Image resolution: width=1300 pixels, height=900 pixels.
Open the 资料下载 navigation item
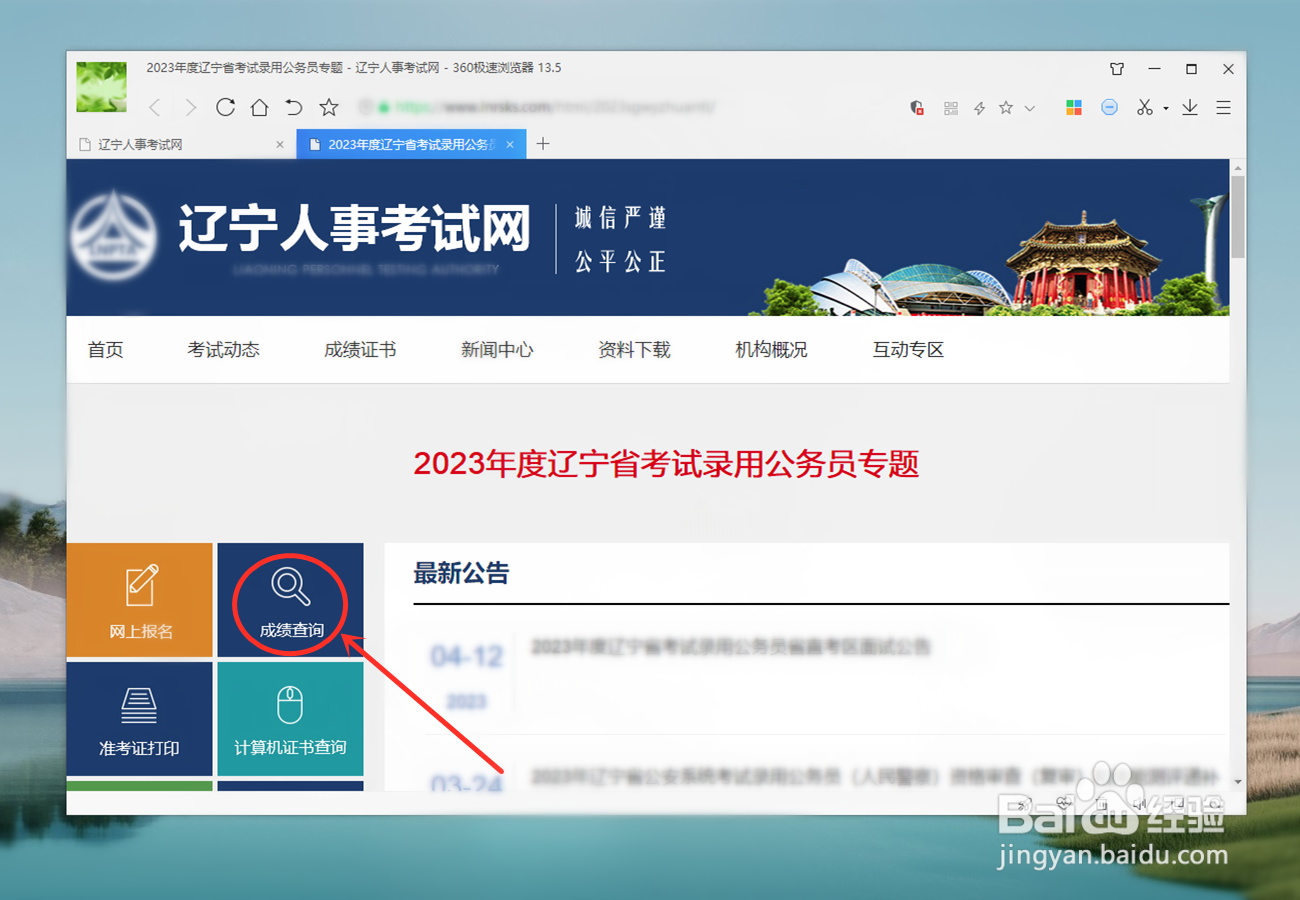pos(634,350)
